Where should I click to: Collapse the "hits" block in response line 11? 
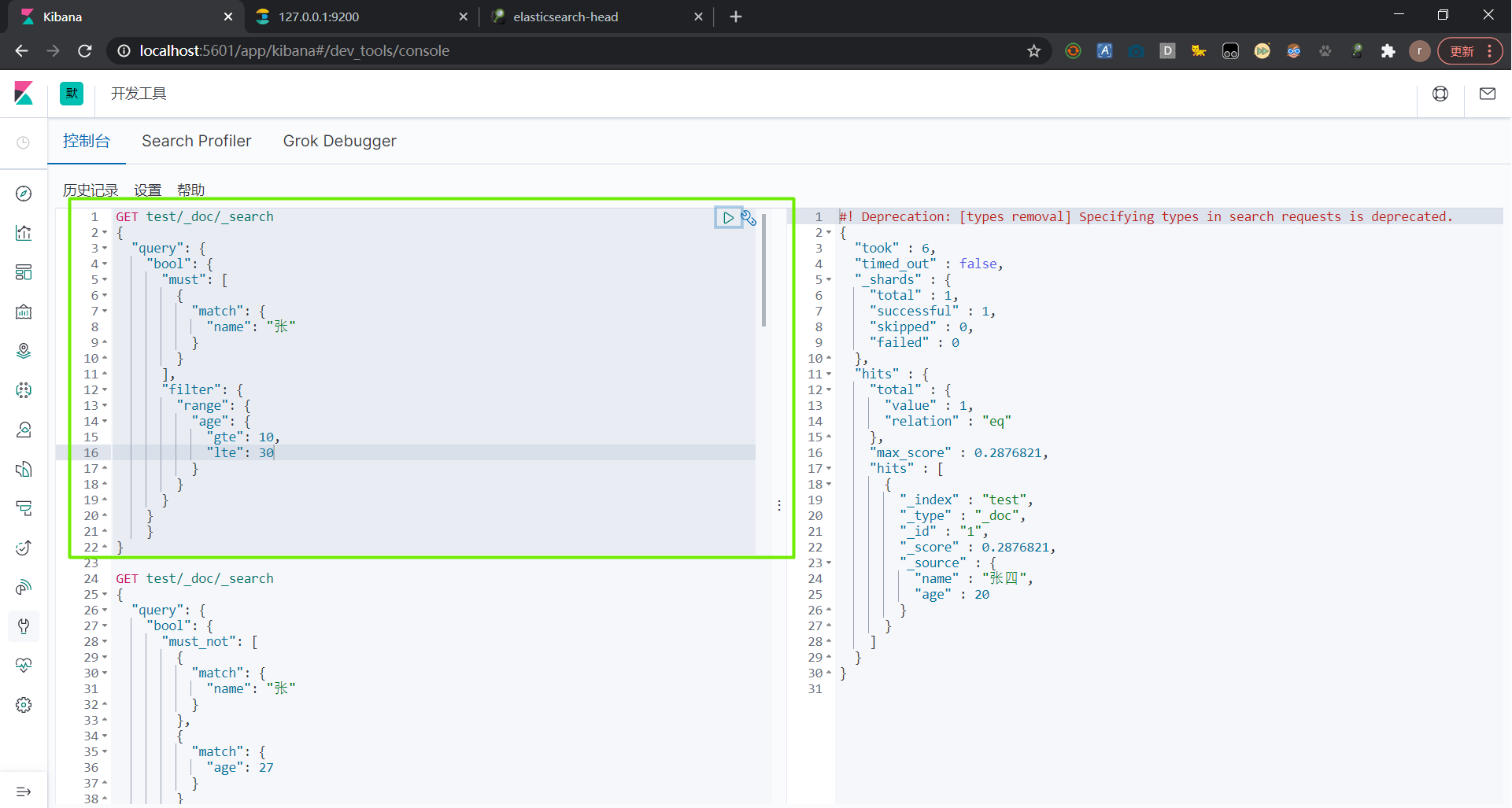(829, 374)
